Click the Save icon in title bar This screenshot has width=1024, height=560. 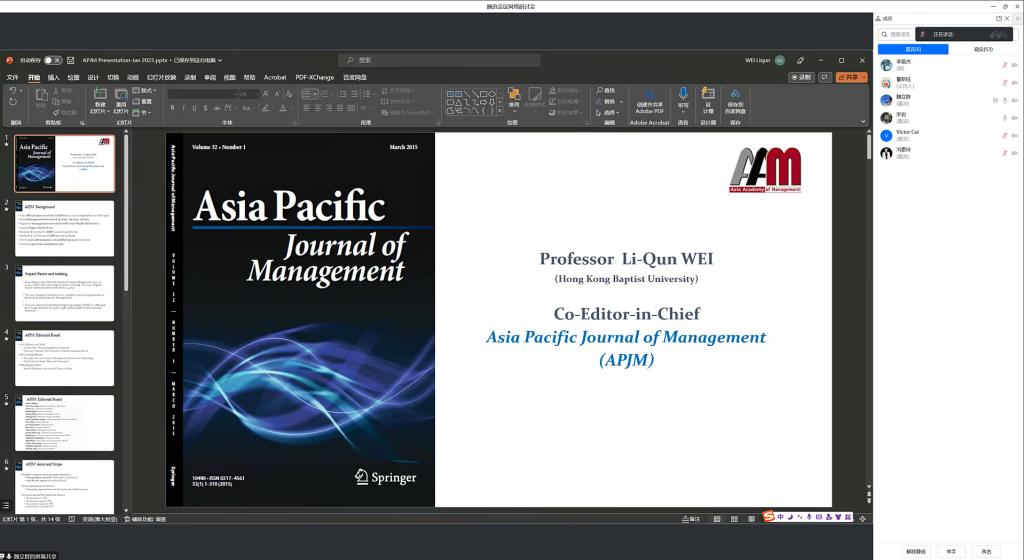pos(71,60)
